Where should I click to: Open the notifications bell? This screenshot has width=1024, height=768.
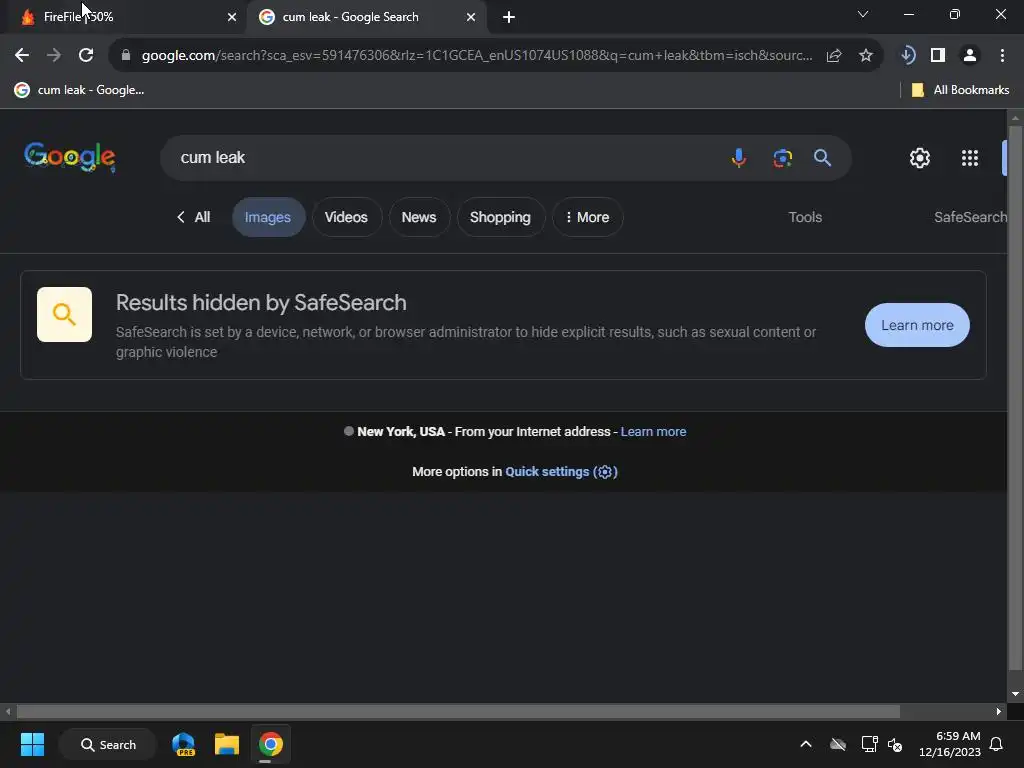coord(996,744)
